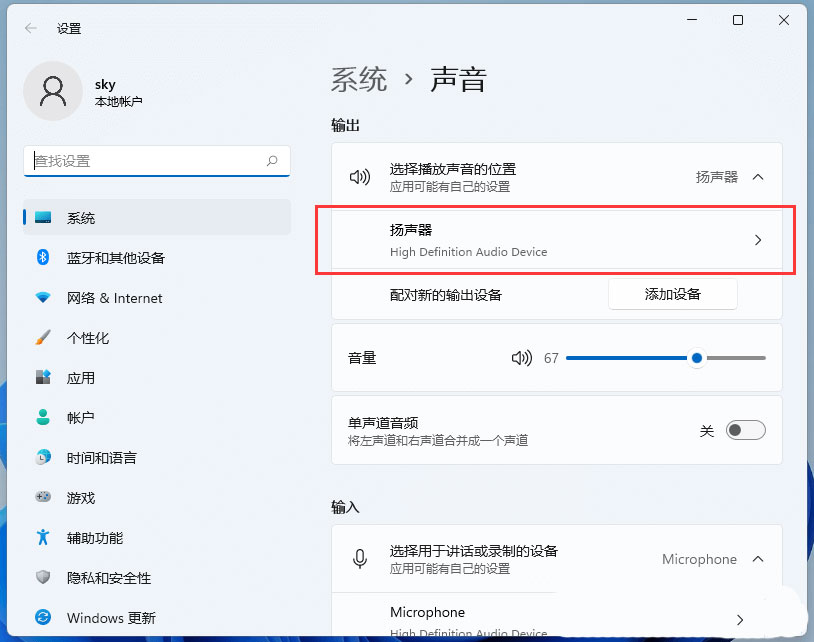Select the 游戏 gamepad icon
The image size is (814, 642).
pos(42,498)
